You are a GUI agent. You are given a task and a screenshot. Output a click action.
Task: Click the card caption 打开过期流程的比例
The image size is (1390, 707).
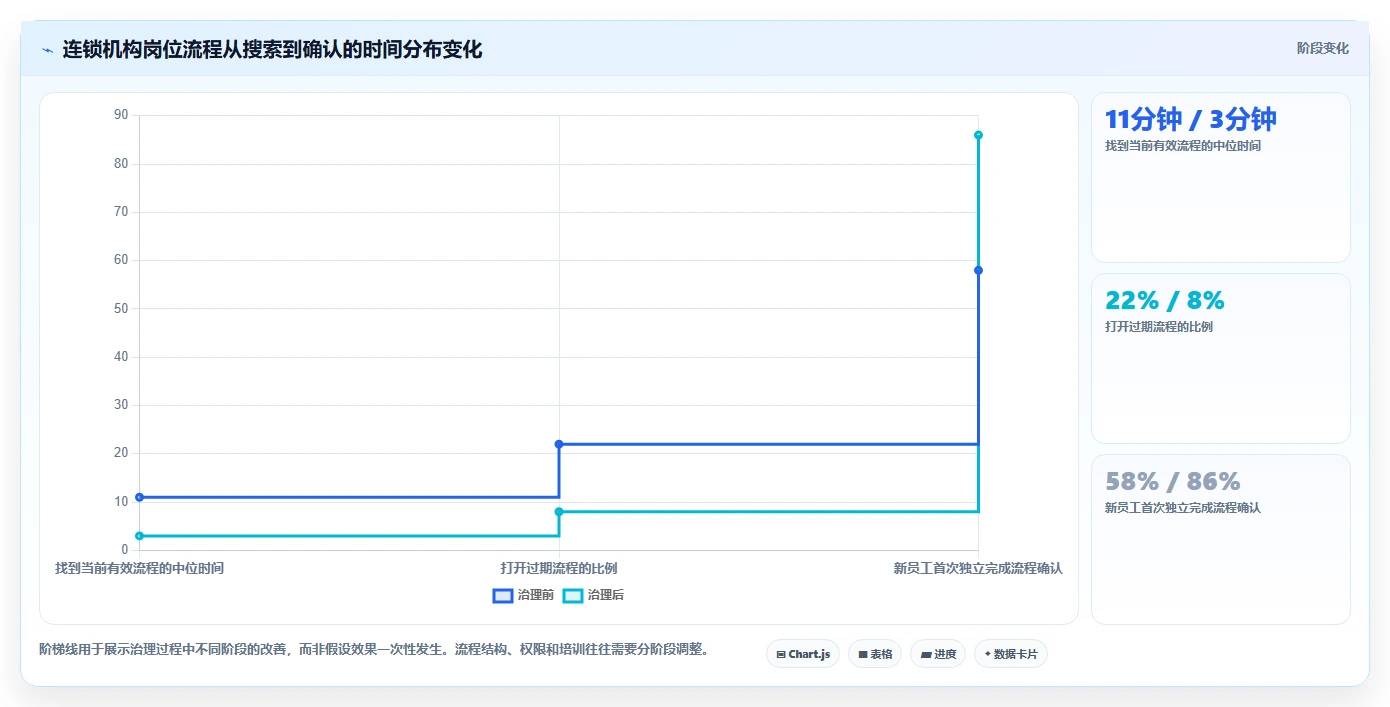tap(1159, 327)
